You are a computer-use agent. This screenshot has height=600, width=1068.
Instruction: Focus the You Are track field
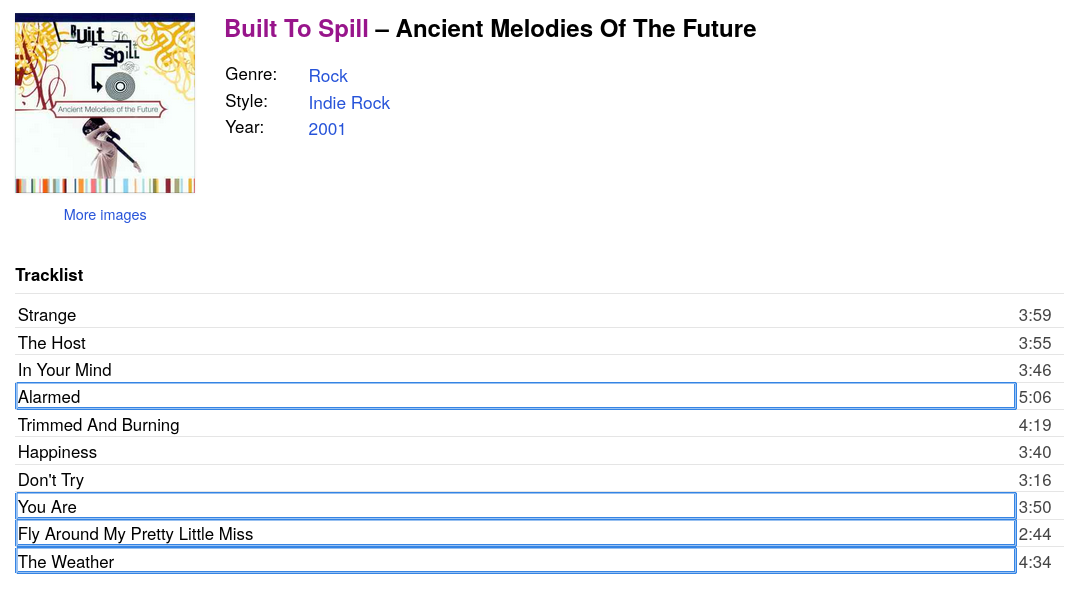click(x=515, y=507)
